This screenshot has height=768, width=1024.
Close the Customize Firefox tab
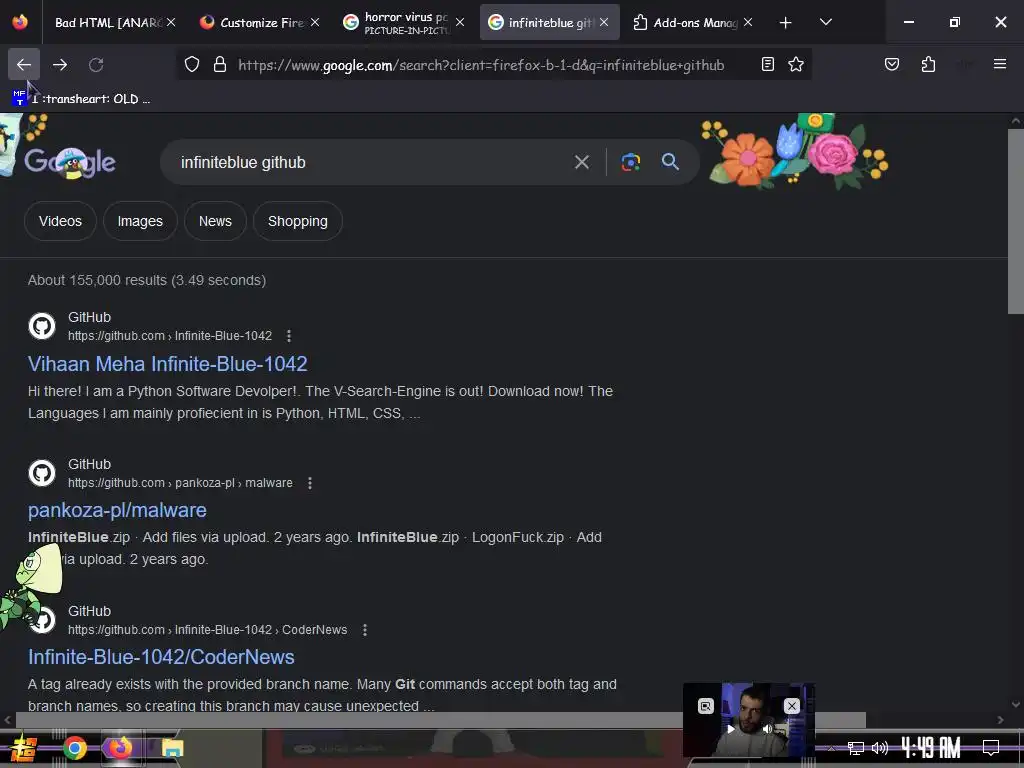tap(315, 22)
